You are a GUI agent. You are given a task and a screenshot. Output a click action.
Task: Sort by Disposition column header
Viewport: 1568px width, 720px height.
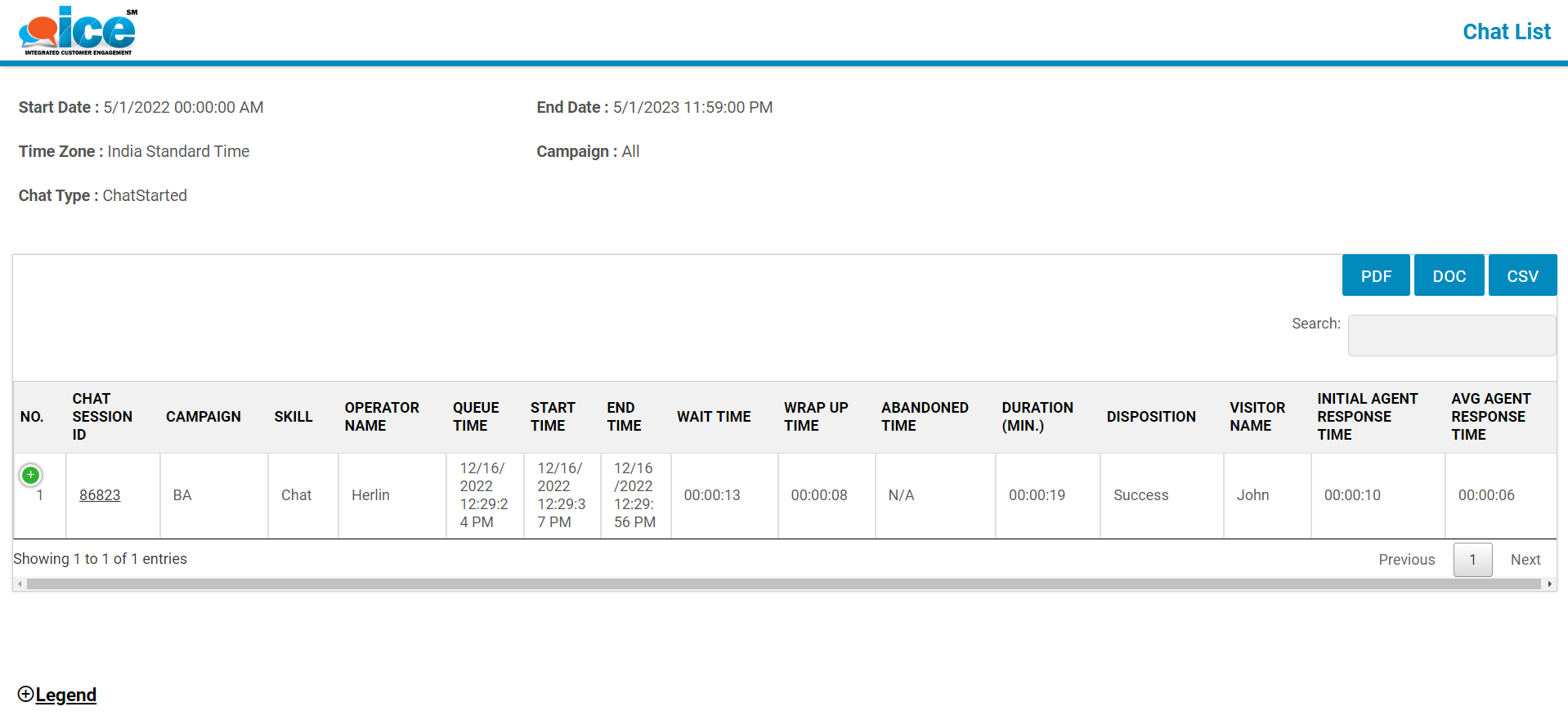click(1151, 417)
